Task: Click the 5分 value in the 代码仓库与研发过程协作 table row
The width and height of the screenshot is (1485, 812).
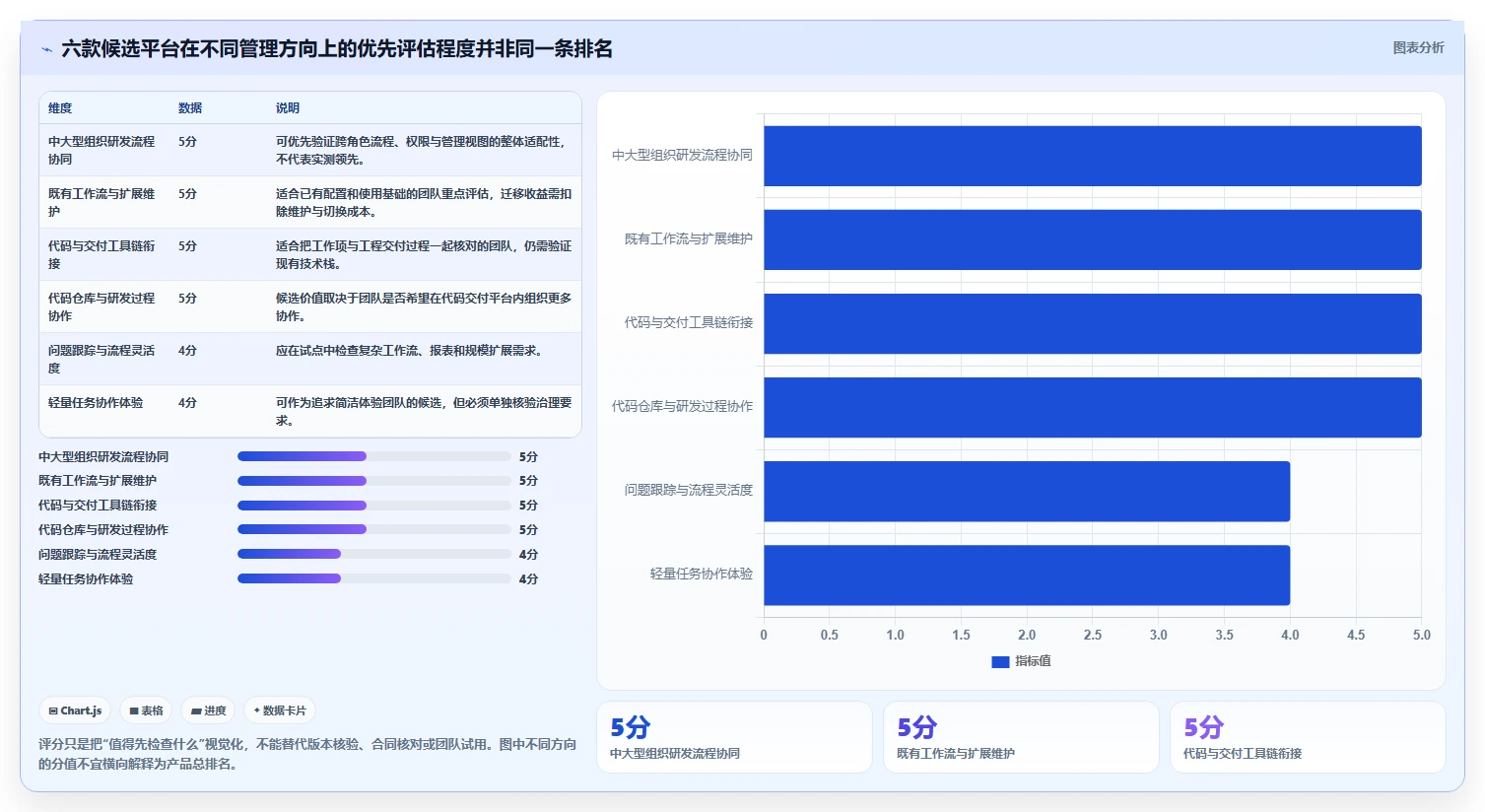Action: 187,298
